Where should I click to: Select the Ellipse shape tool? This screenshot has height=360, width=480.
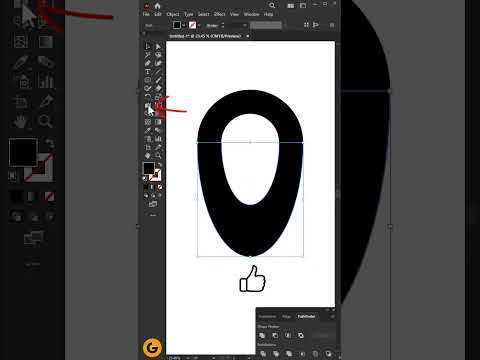[148, 80]
